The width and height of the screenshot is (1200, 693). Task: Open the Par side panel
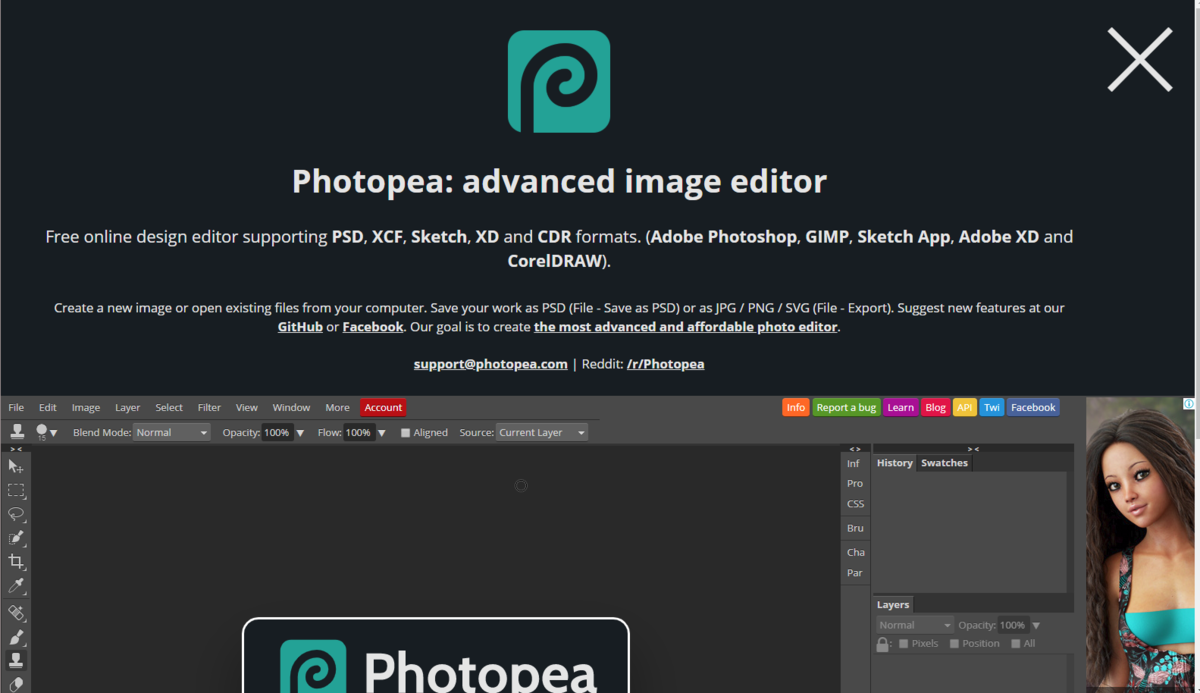(855, 573)
